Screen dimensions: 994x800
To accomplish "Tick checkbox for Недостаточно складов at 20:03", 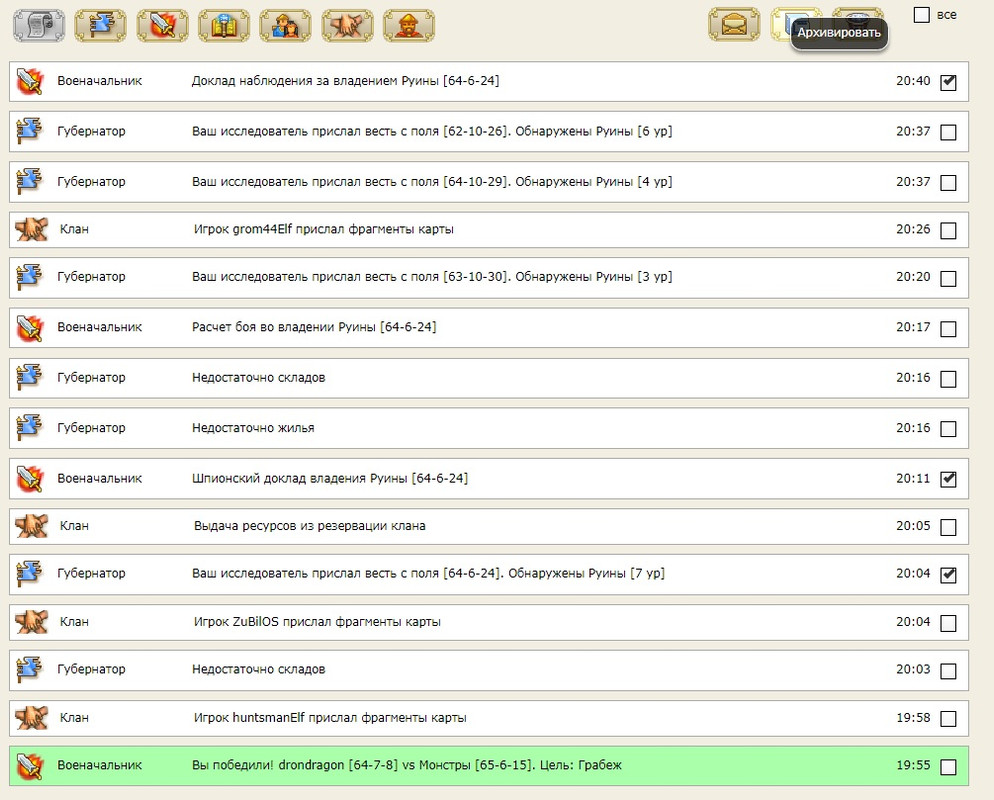I will [x=948, y=671].
